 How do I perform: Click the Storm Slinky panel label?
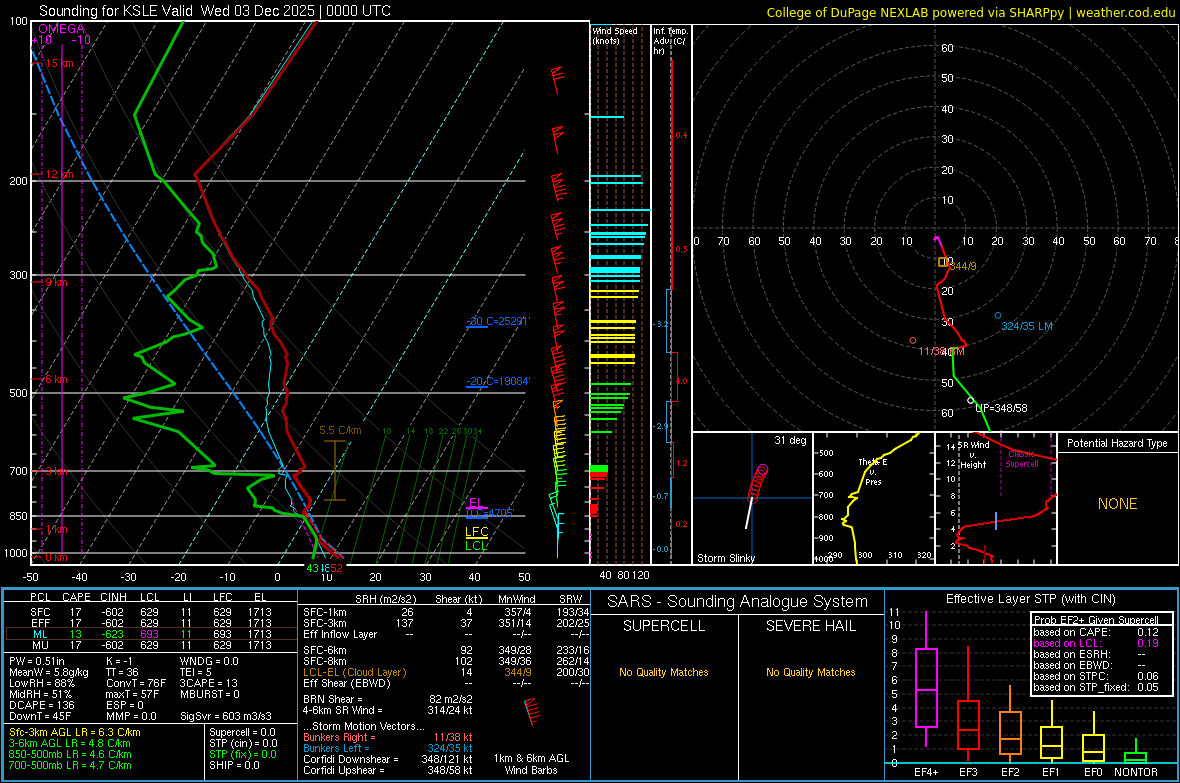[725, 559]
